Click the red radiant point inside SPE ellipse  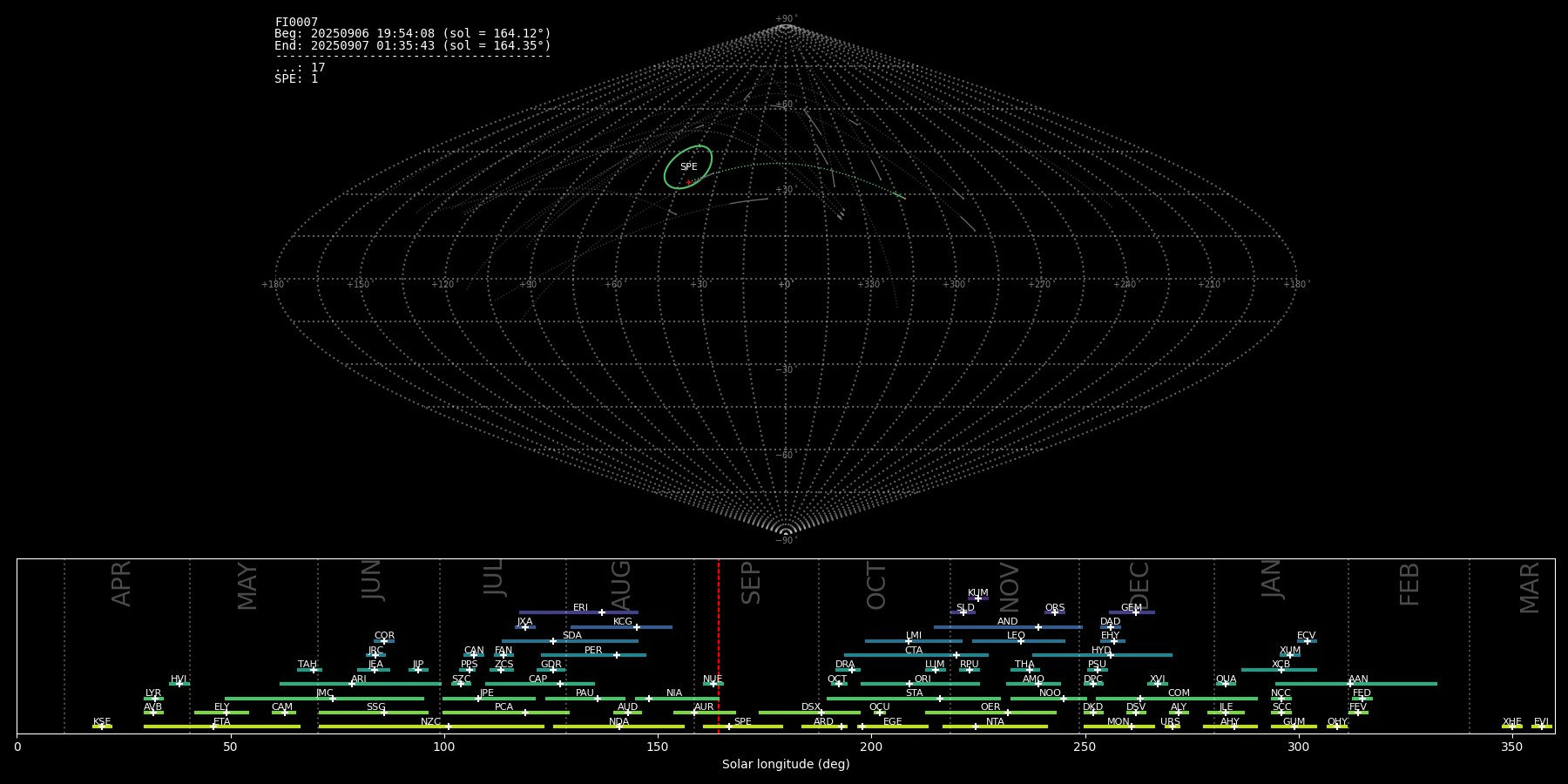(688, 182)
